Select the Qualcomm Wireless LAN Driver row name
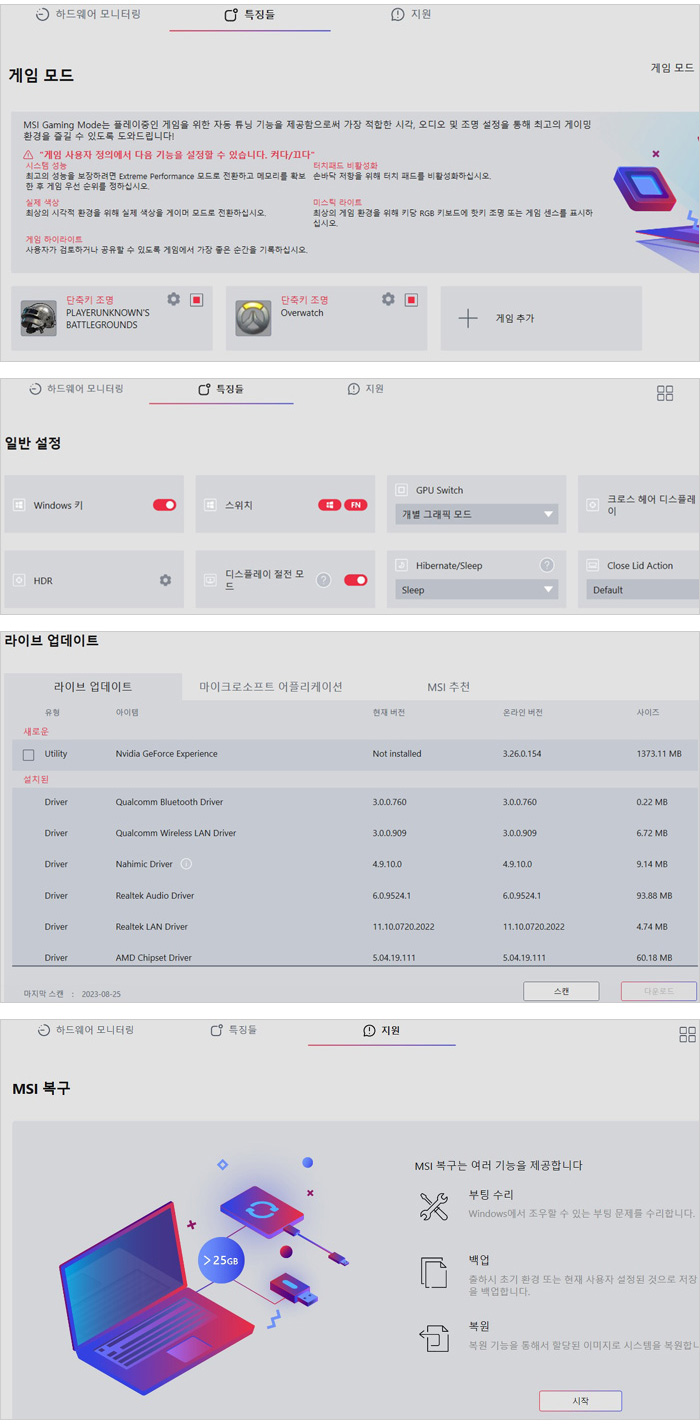 176,833
